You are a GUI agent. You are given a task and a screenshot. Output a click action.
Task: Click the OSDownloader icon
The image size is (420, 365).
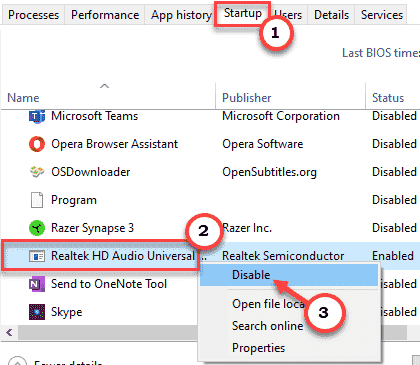(x=37, y=172)
